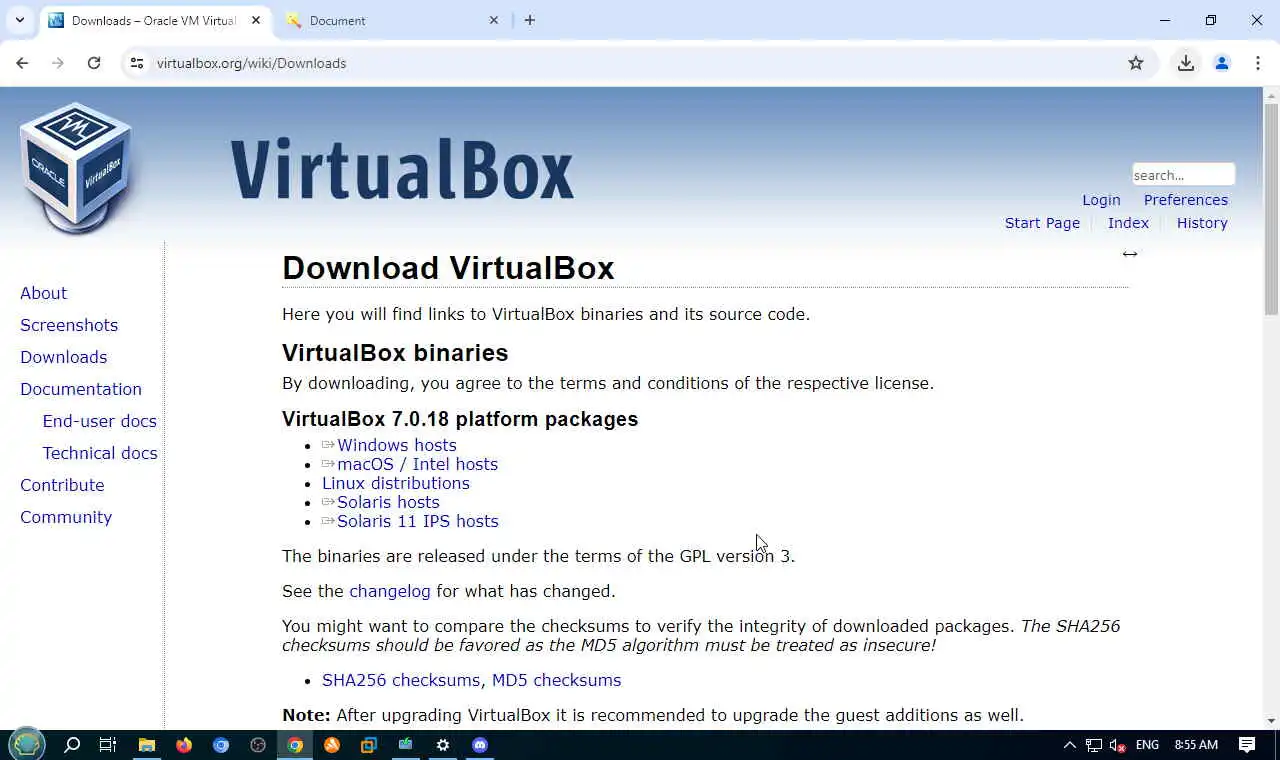
Task: Click the browser forward arrow
Action: click(x=58, y=63)
